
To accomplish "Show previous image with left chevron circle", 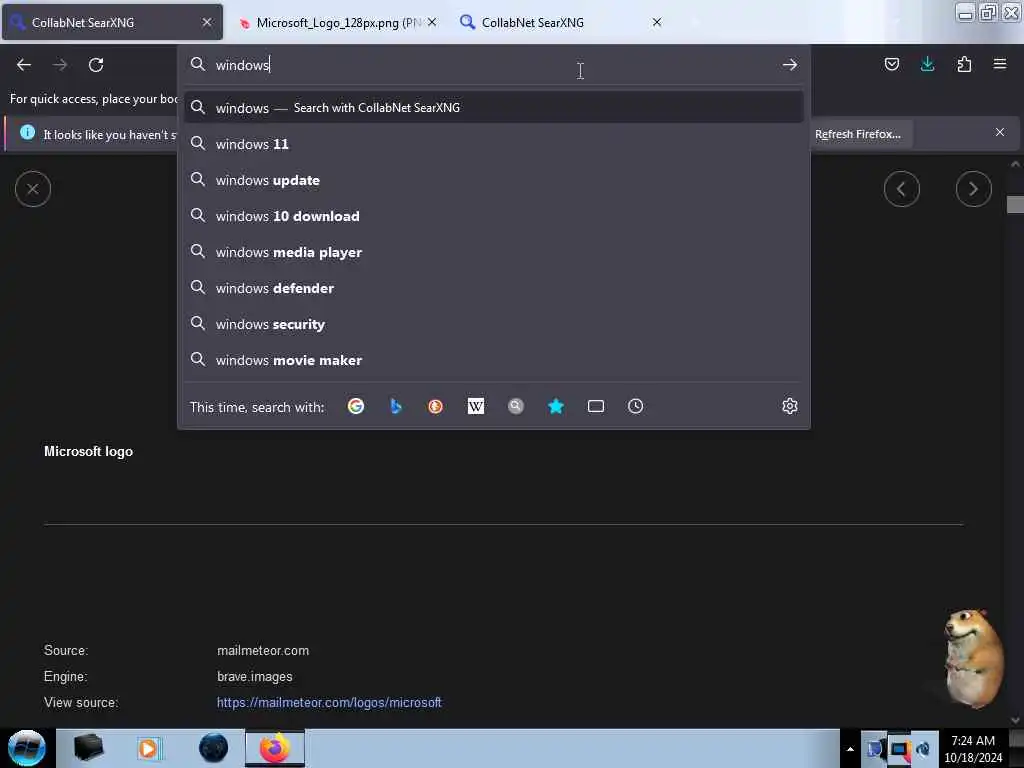I will [902, 189].
